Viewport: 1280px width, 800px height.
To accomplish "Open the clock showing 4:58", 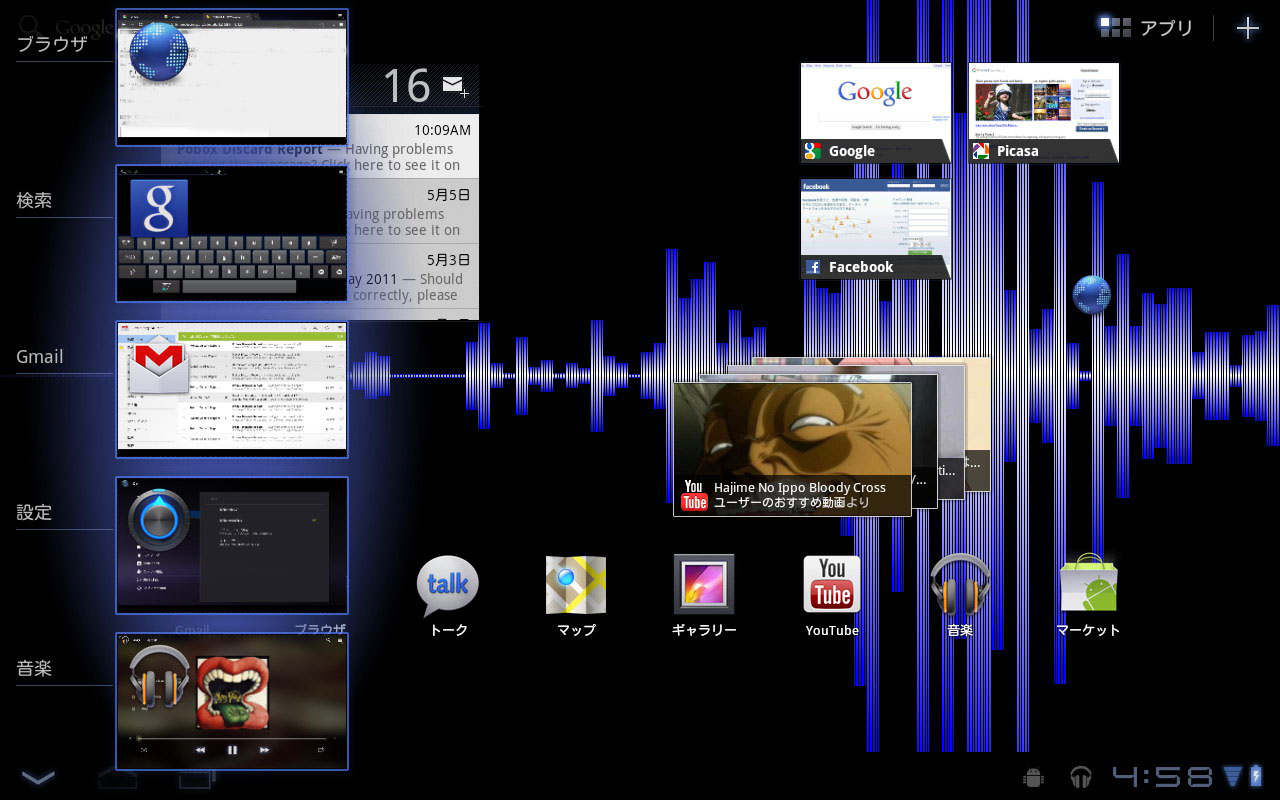I will [1163, 777].
